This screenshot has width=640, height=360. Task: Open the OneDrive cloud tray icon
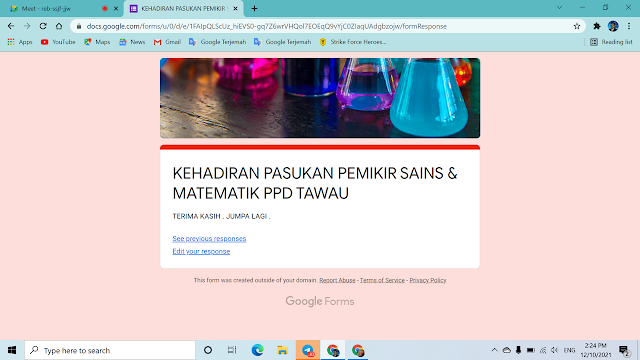507,350
